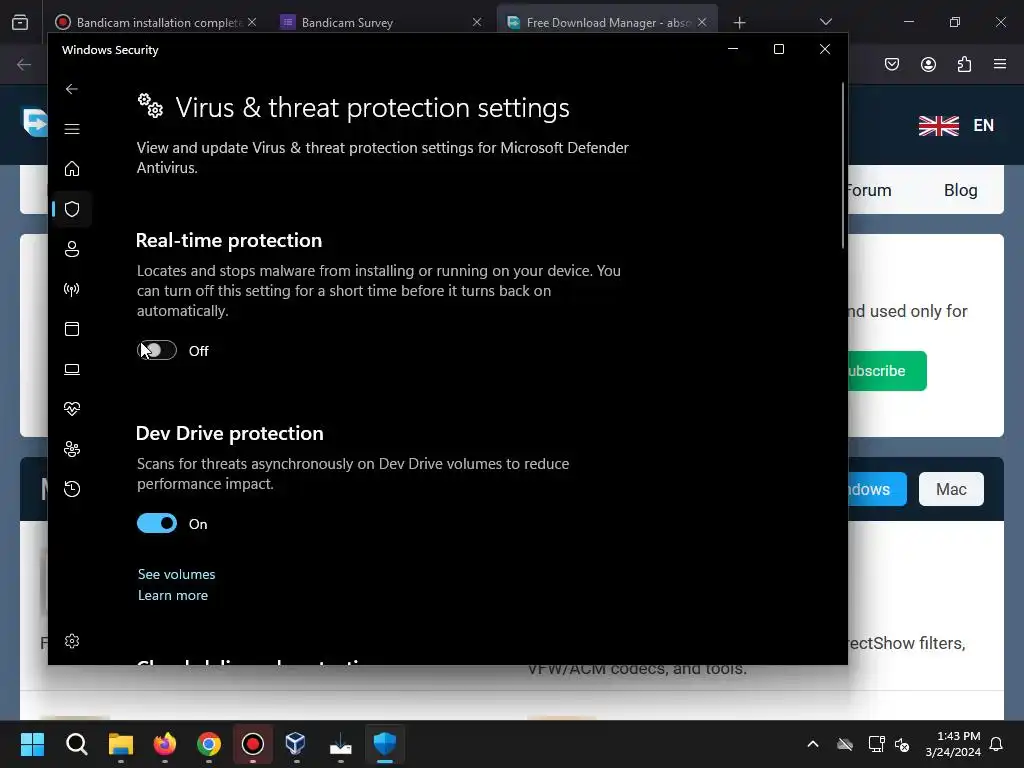The image size is (1024, 768).
Task: Open Family options sidebar icon
Action: coord(72,449)
